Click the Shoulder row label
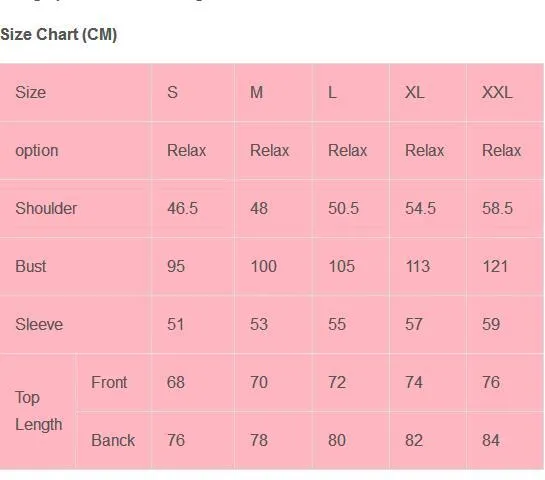This screenshot has width=545, height=480. click(x=46, y=208)
